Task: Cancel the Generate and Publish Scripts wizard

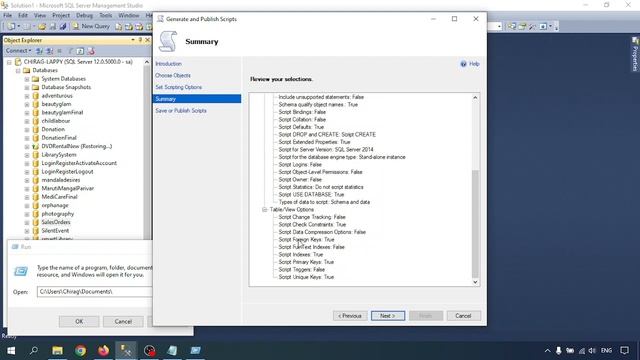Action: pos(463,316)
